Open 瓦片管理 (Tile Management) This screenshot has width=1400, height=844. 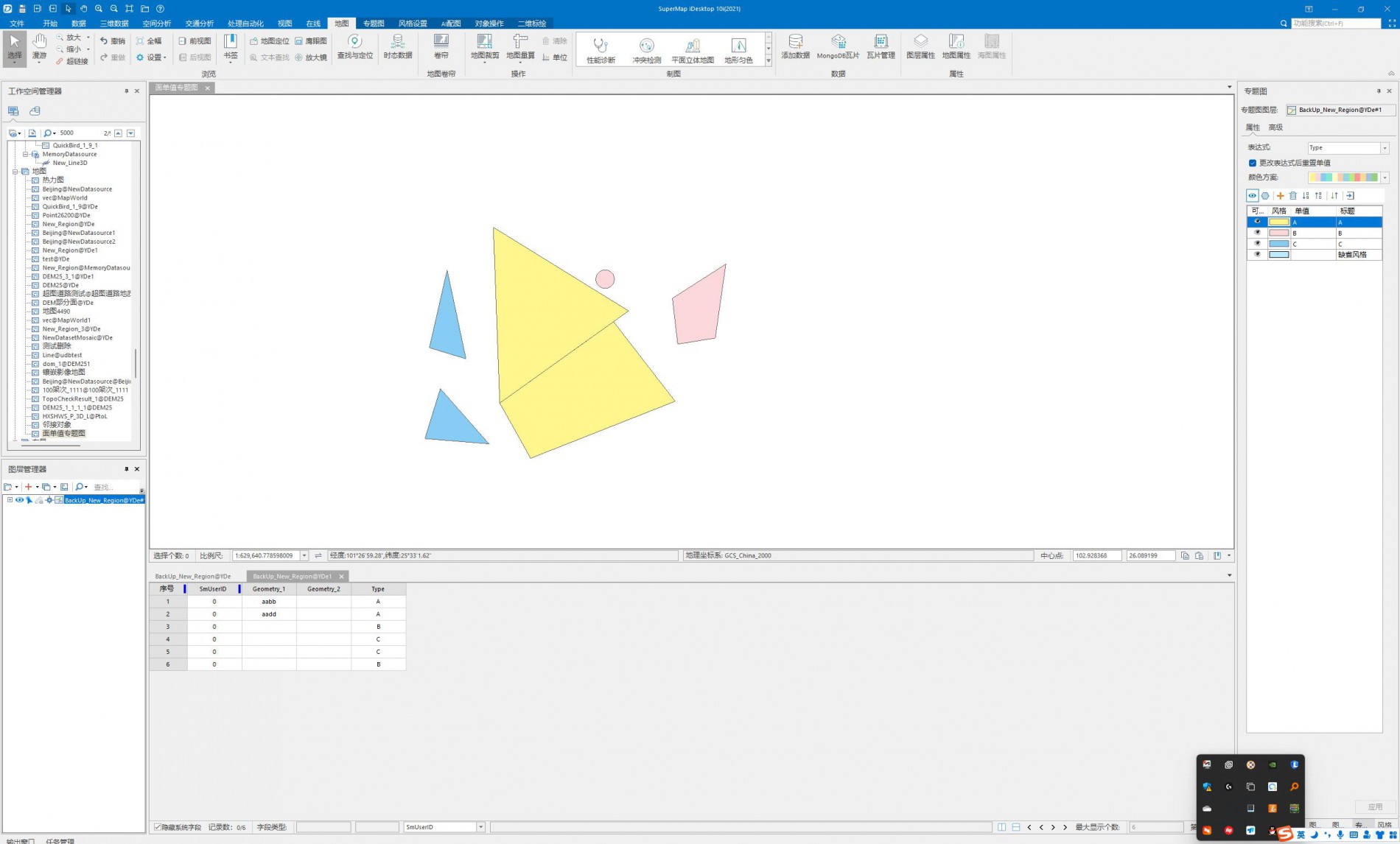(x=881, y=47)
